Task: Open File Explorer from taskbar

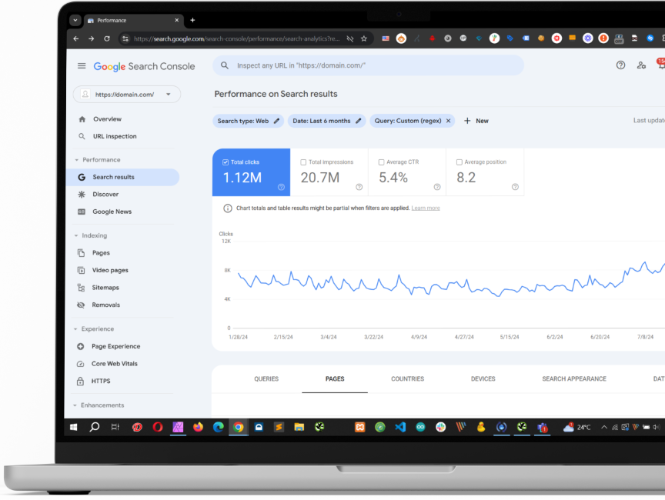Action: click(299, 427)
